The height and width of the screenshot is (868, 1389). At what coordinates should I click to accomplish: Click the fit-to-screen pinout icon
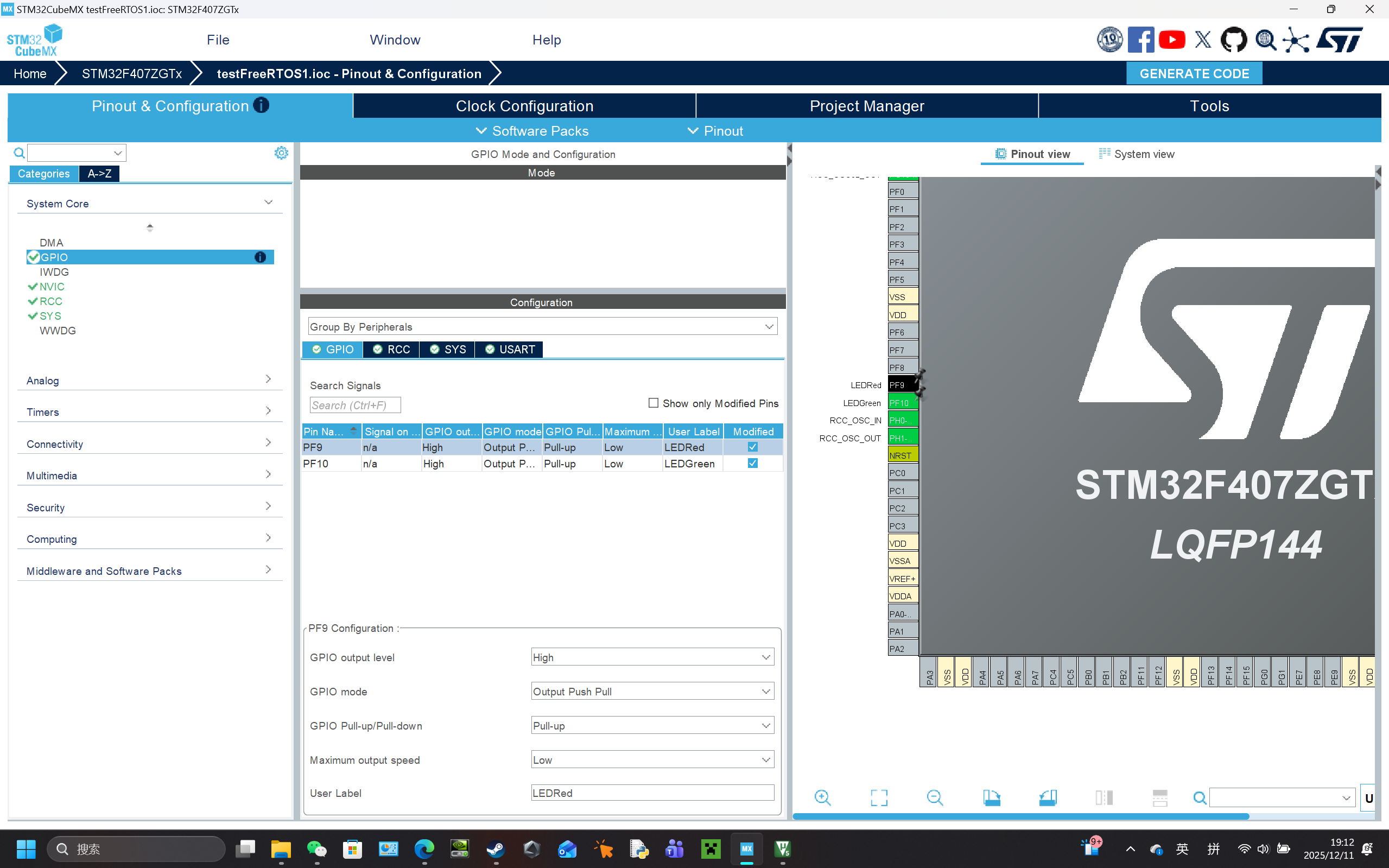point(878,797)
